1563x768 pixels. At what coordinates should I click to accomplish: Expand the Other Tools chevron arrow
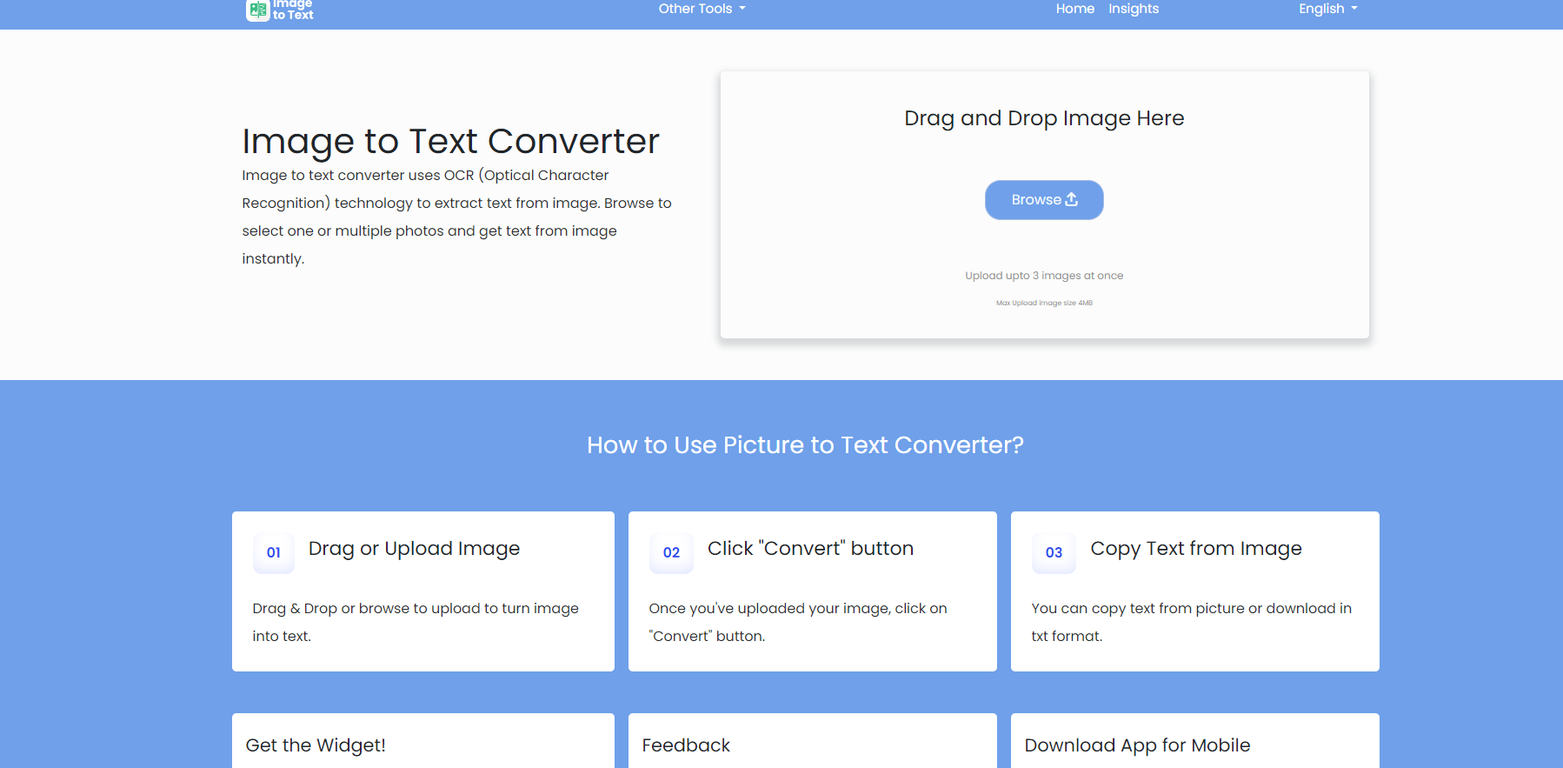pyautogui.click(x=741, y=9)
